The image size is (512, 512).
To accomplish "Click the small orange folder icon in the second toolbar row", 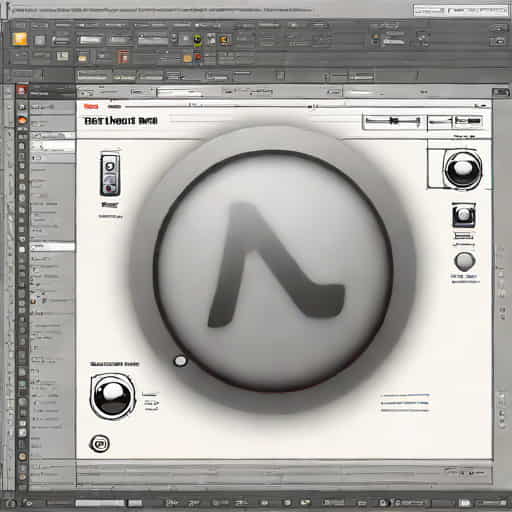I will click(188, 59).
